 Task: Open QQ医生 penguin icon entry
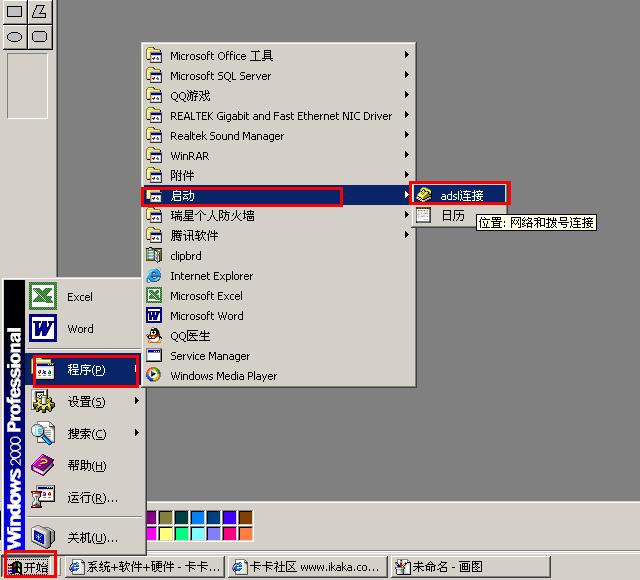click(278, 336)
